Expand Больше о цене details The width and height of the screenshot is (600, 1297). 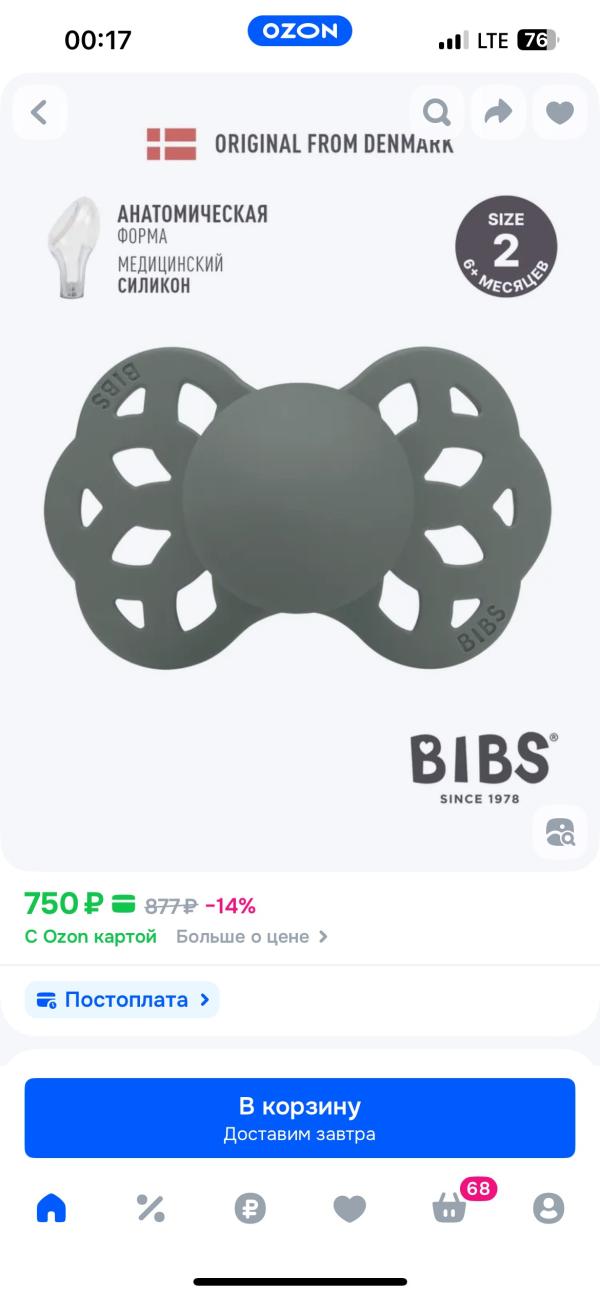tap(252, 937)
